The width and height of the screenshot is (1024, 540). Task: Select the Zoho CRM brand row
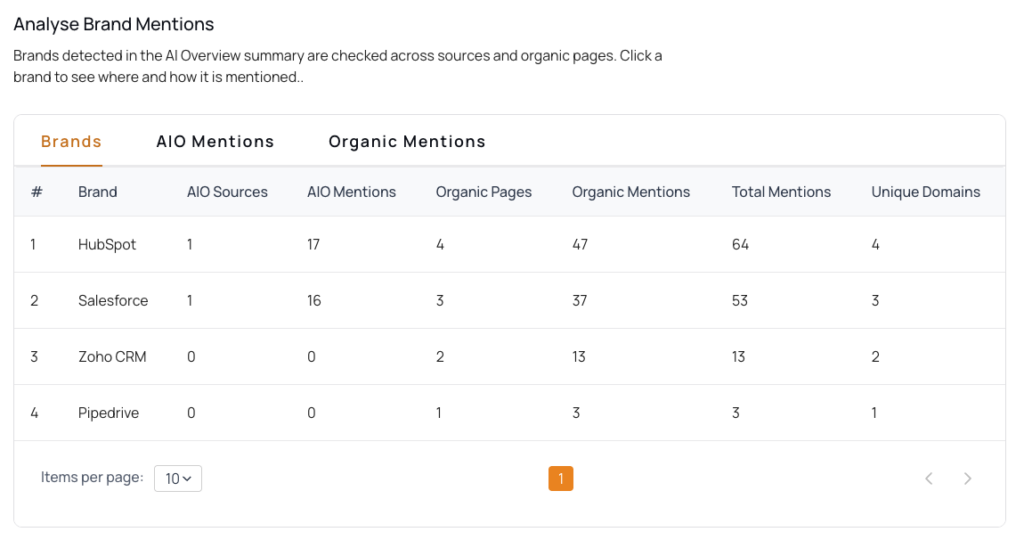coord(112,357)
